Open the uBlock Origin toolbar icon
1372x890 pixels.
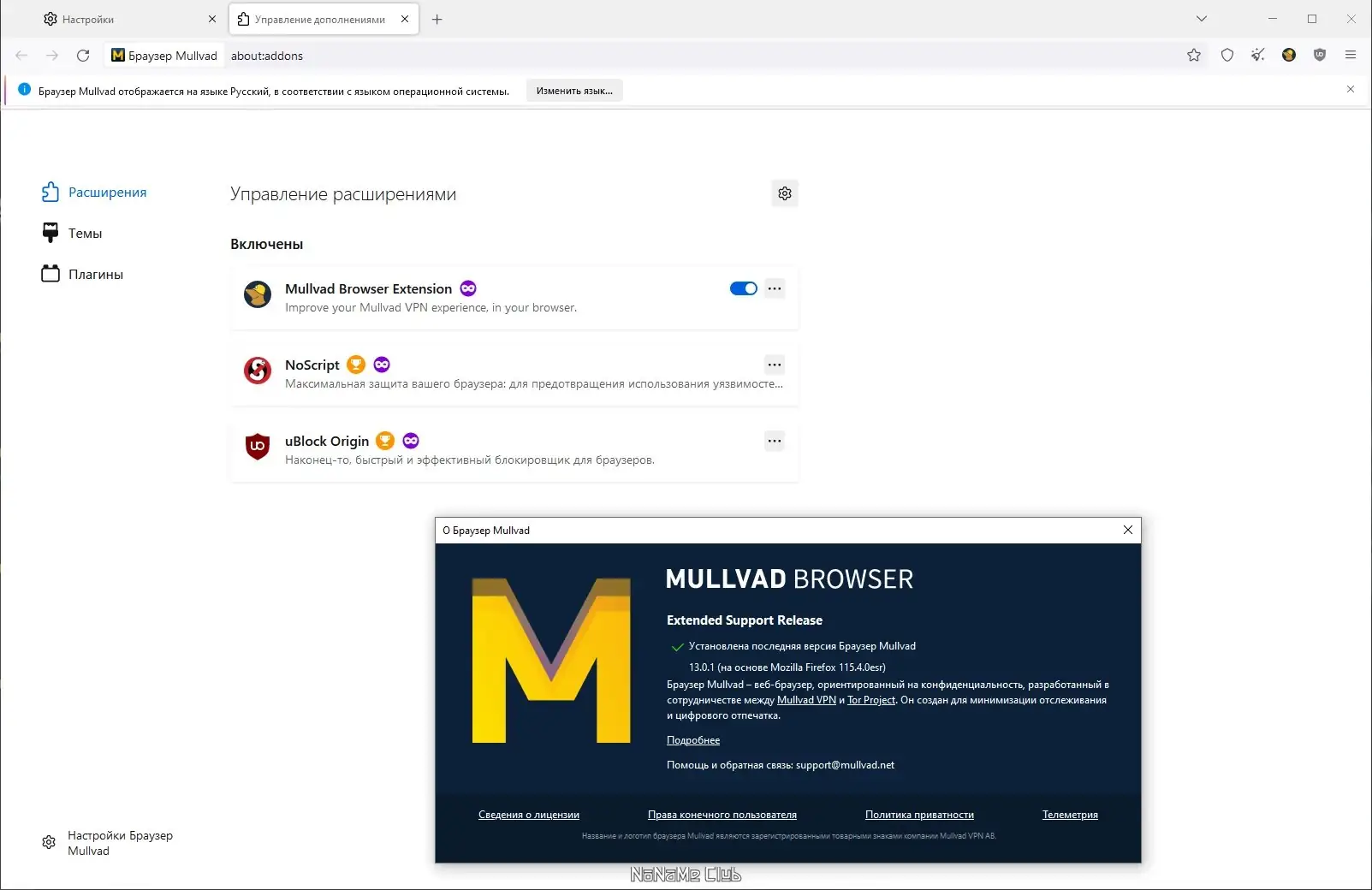click(1320, 56)
